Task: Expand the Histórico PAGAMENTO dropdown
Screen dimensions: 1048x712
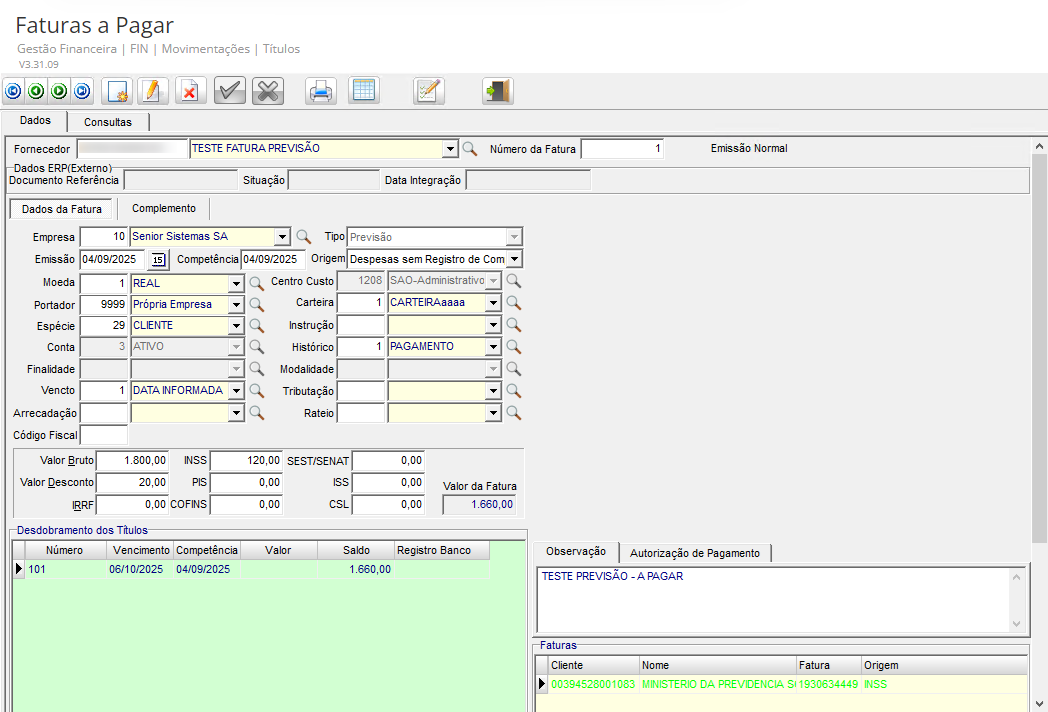Action: click(x=493, y=347)
